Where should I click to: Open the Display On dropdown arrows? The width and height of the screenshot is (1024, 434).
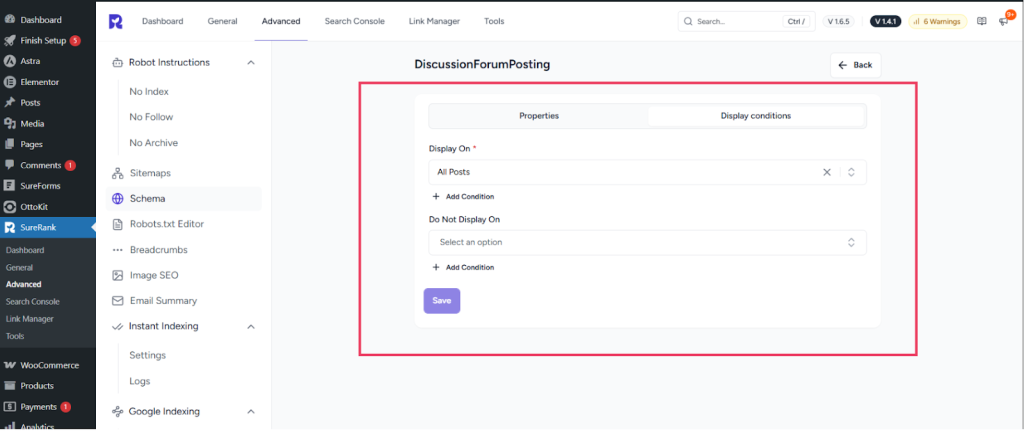pyautogui.click(x=851, y=172)
